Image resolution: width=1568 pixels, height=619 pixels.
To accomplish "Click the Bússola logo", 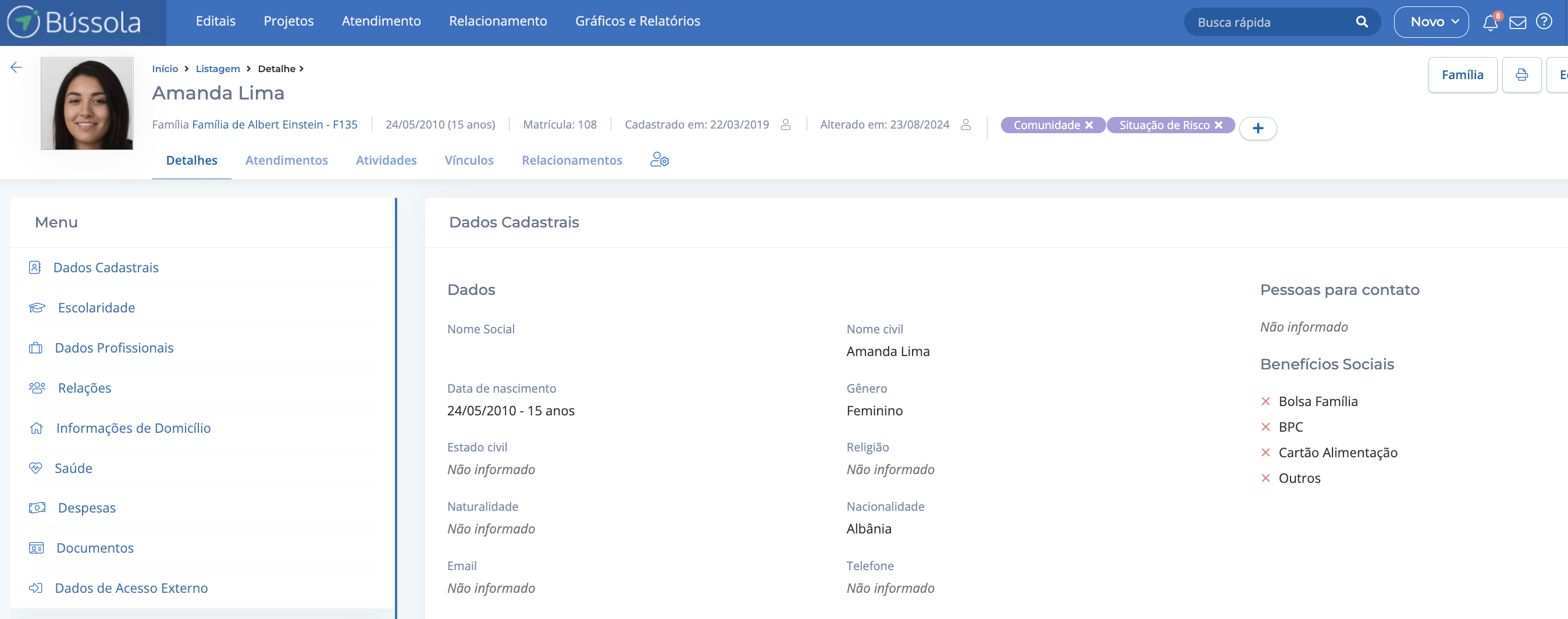I will (x=73, y=22).
